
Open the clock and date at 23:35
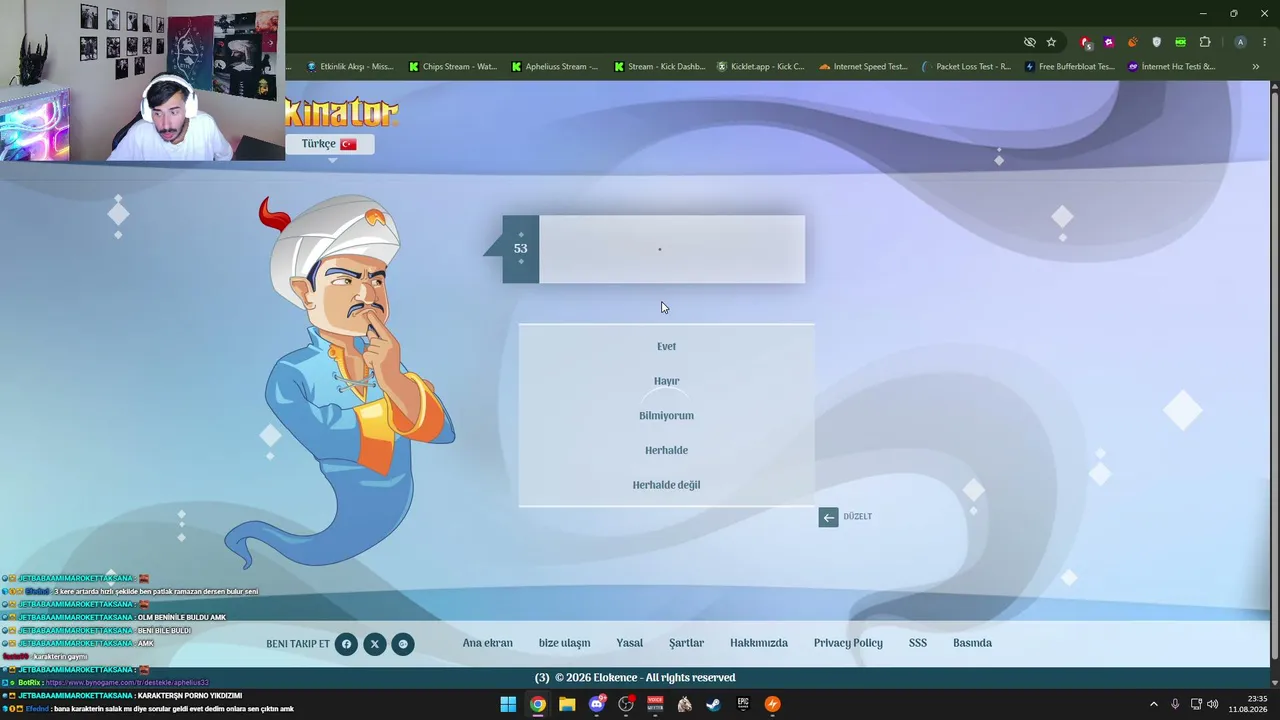[1247, 704]
